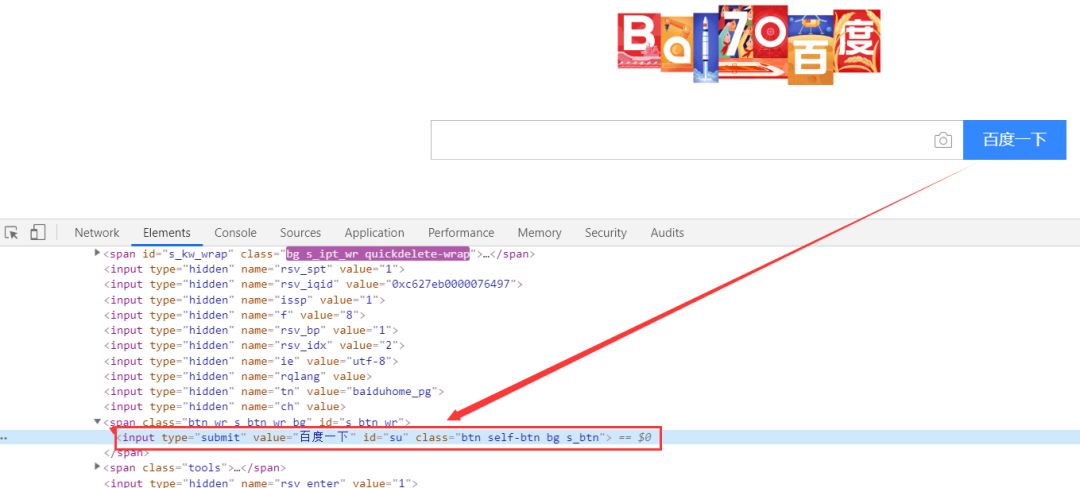Switch to the Elements tab
Viewport: 1080px width, 488px height.
tap(167, 233)
